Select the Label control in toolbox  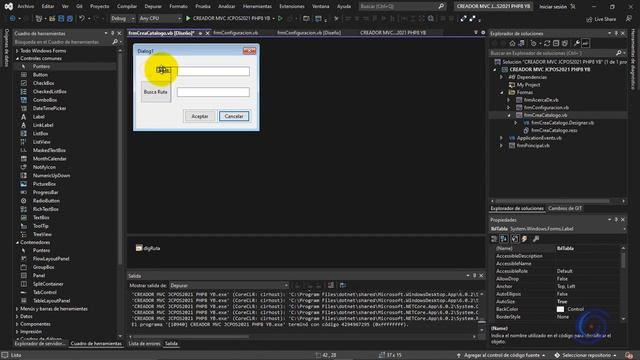tap(39, 117)
